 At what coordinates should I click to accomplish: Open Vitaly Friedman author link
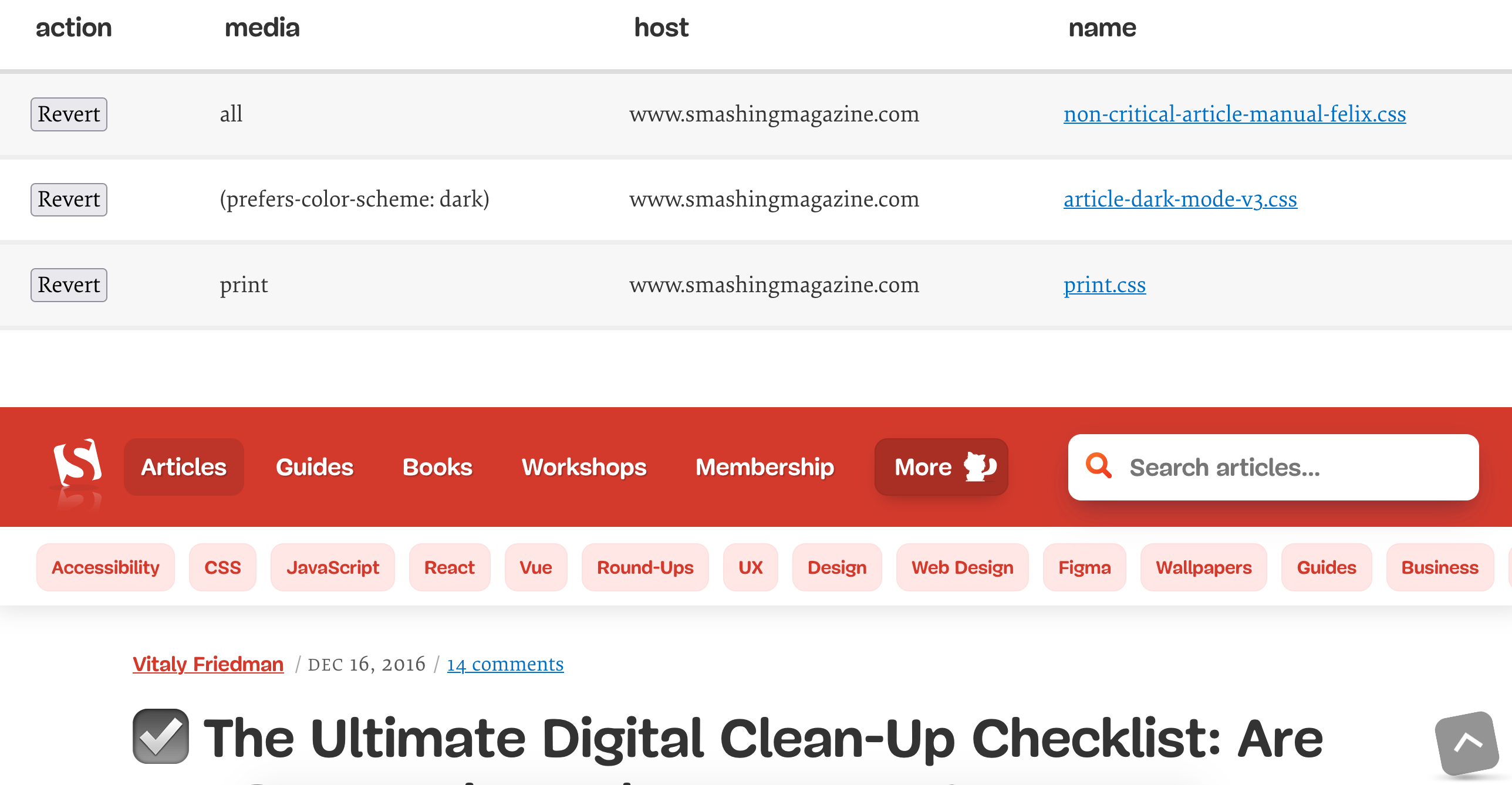click(208, 664)
